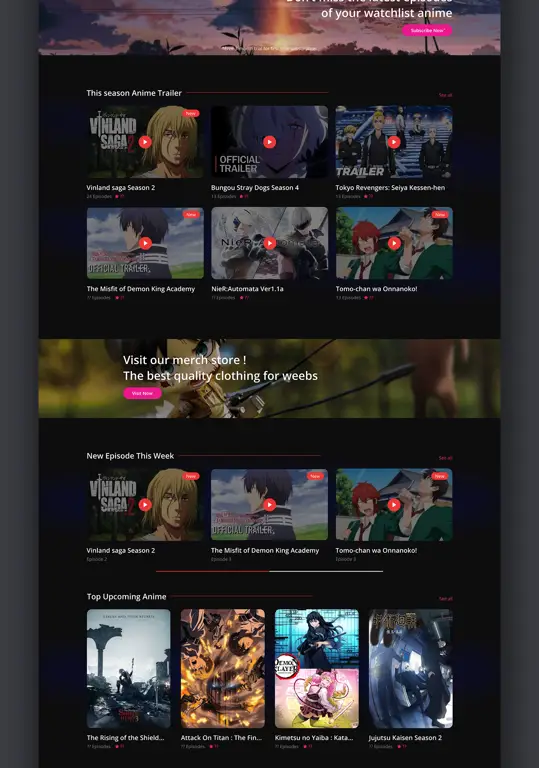
Task: Click 'Attack On Titan : The Fin...' title text
Action: pyautogui.click(x=221, y=738)
